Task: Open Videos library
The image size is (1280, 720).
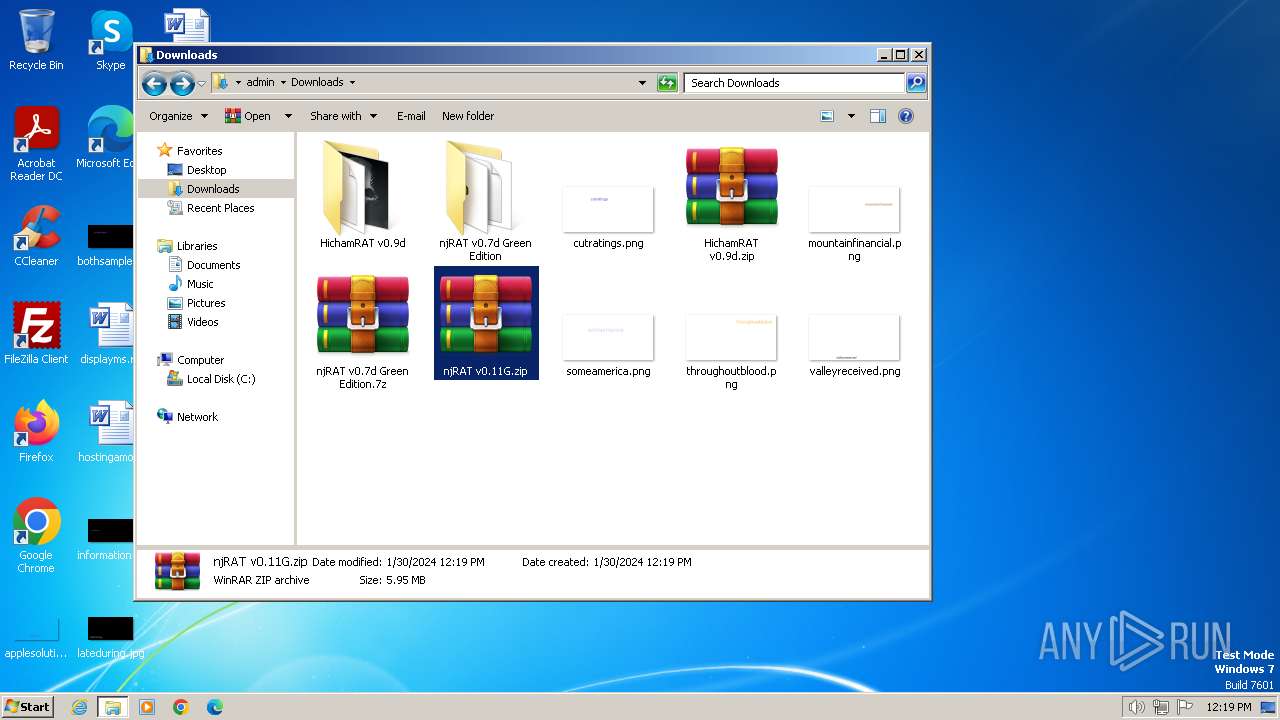Action: [x=202, y=322]
